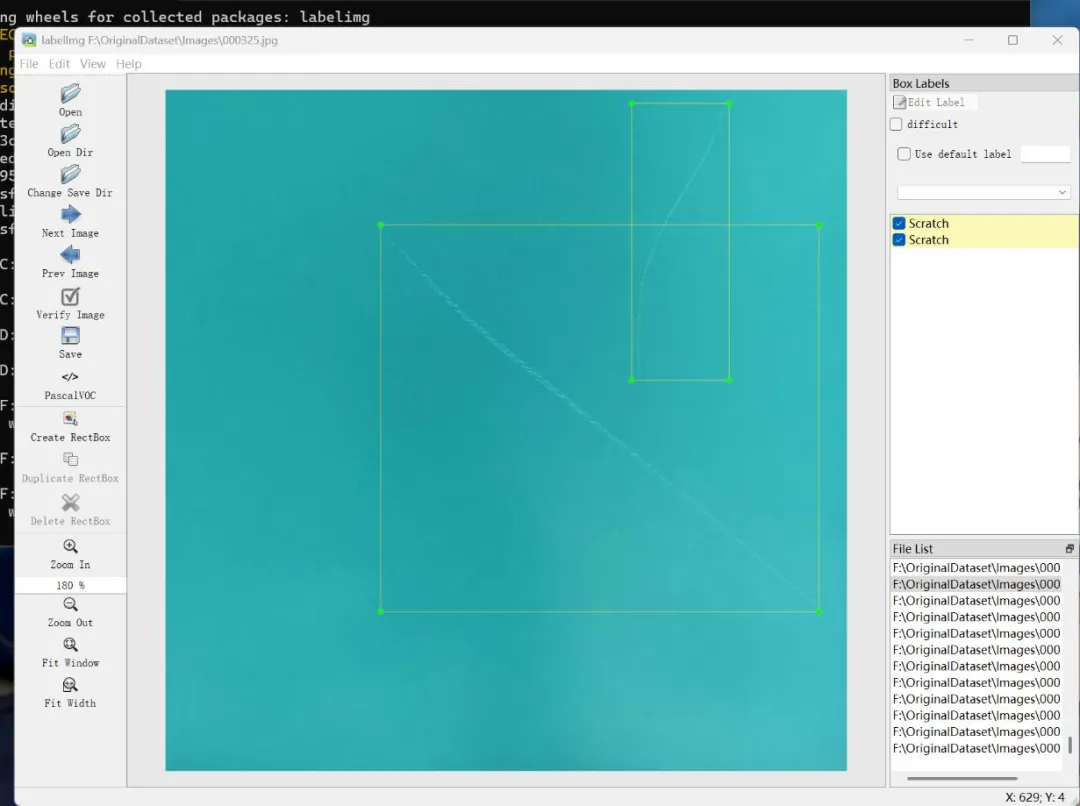Click the labelImg window title icon
Screen dimensions: 1080x806
point(29,40)
